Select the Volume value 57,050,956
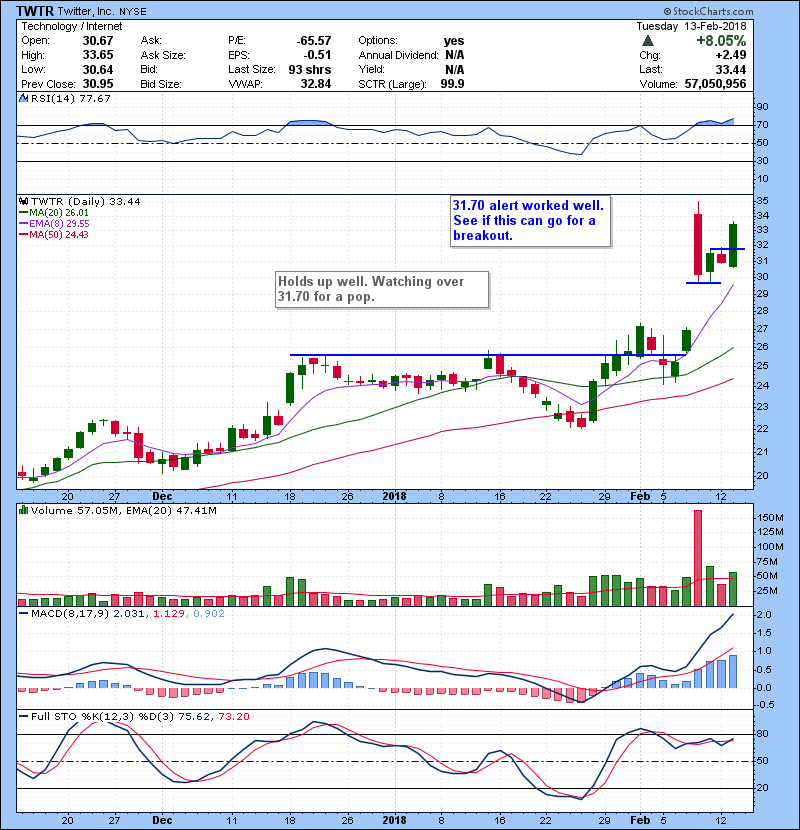 click(x=715, y=84)
